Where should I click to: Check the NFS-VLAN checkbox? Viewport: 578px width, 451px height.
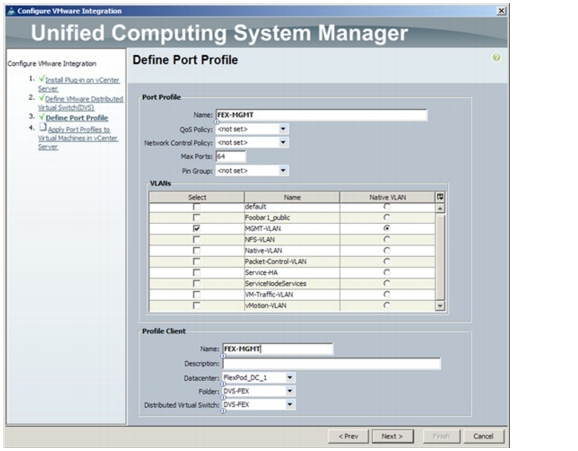pos(196,240)
